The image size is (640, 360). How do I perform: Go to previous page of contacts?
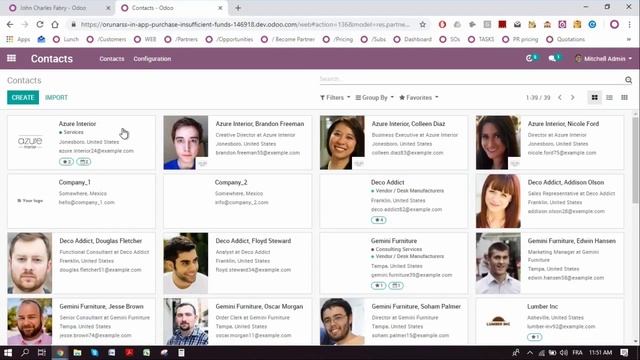(x=560, y=98)
